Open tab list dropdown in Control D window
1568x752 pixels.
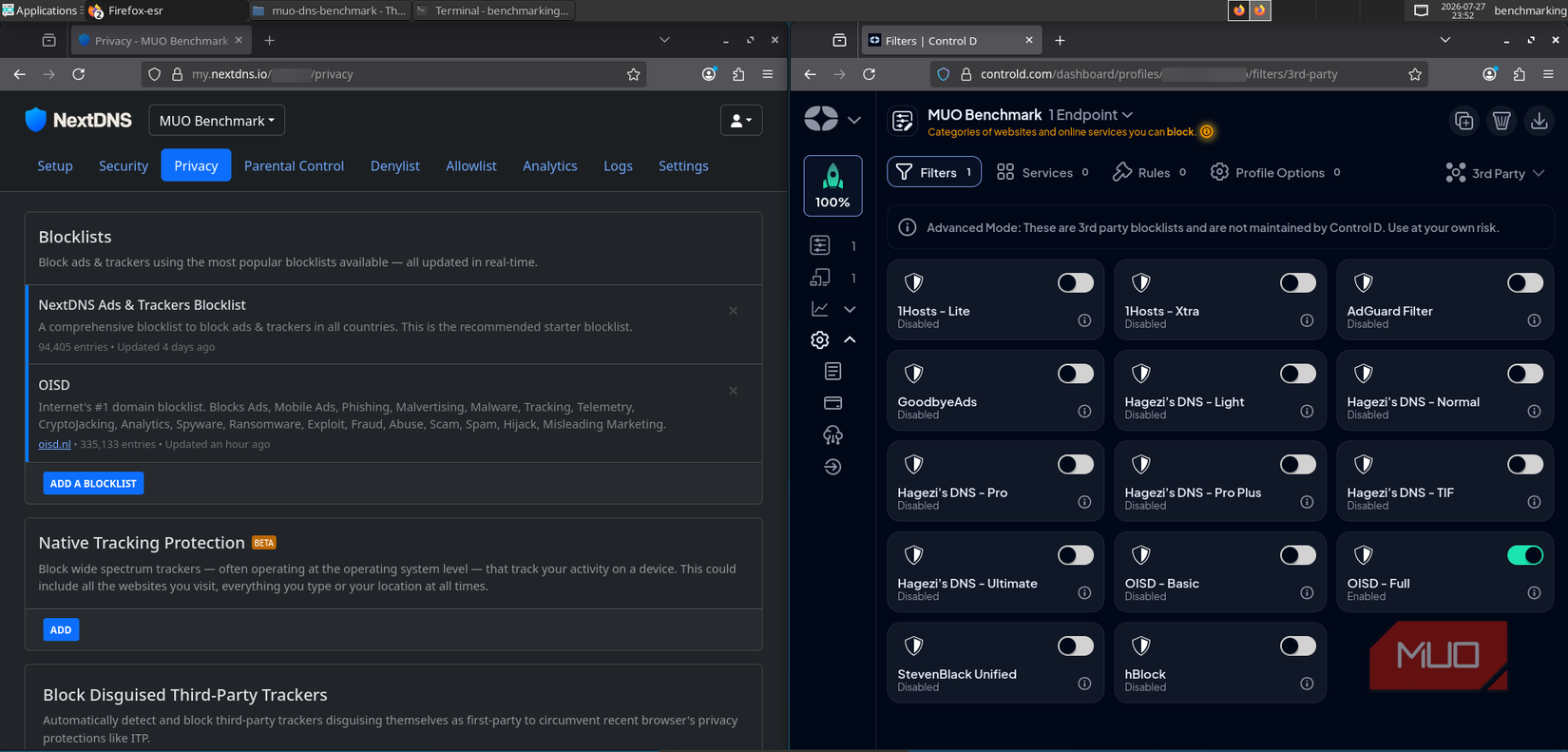[1444, 40]
